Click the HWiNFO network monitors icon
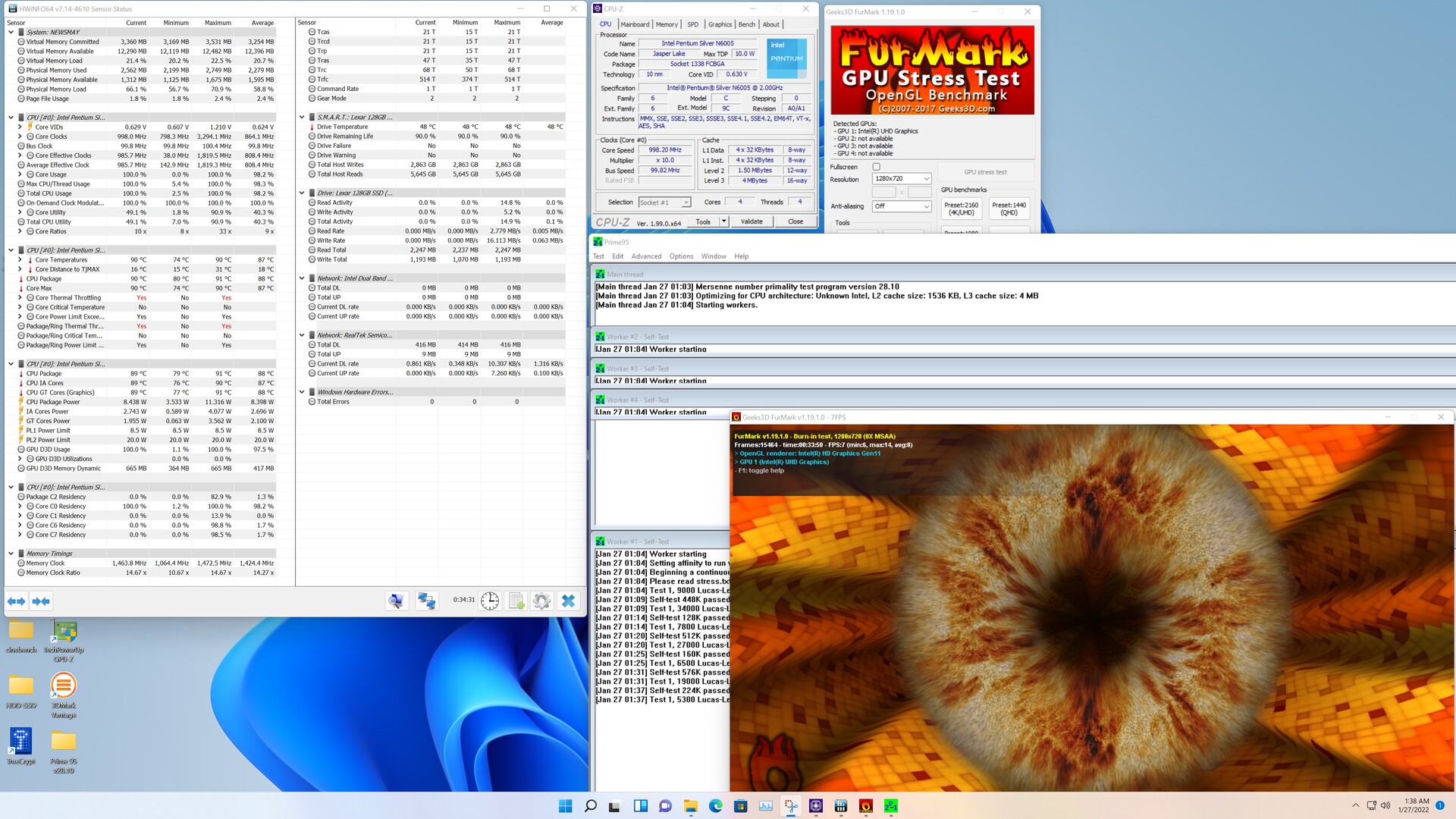1456x819 pixels. pyautogui.click(x=427, y=601)
